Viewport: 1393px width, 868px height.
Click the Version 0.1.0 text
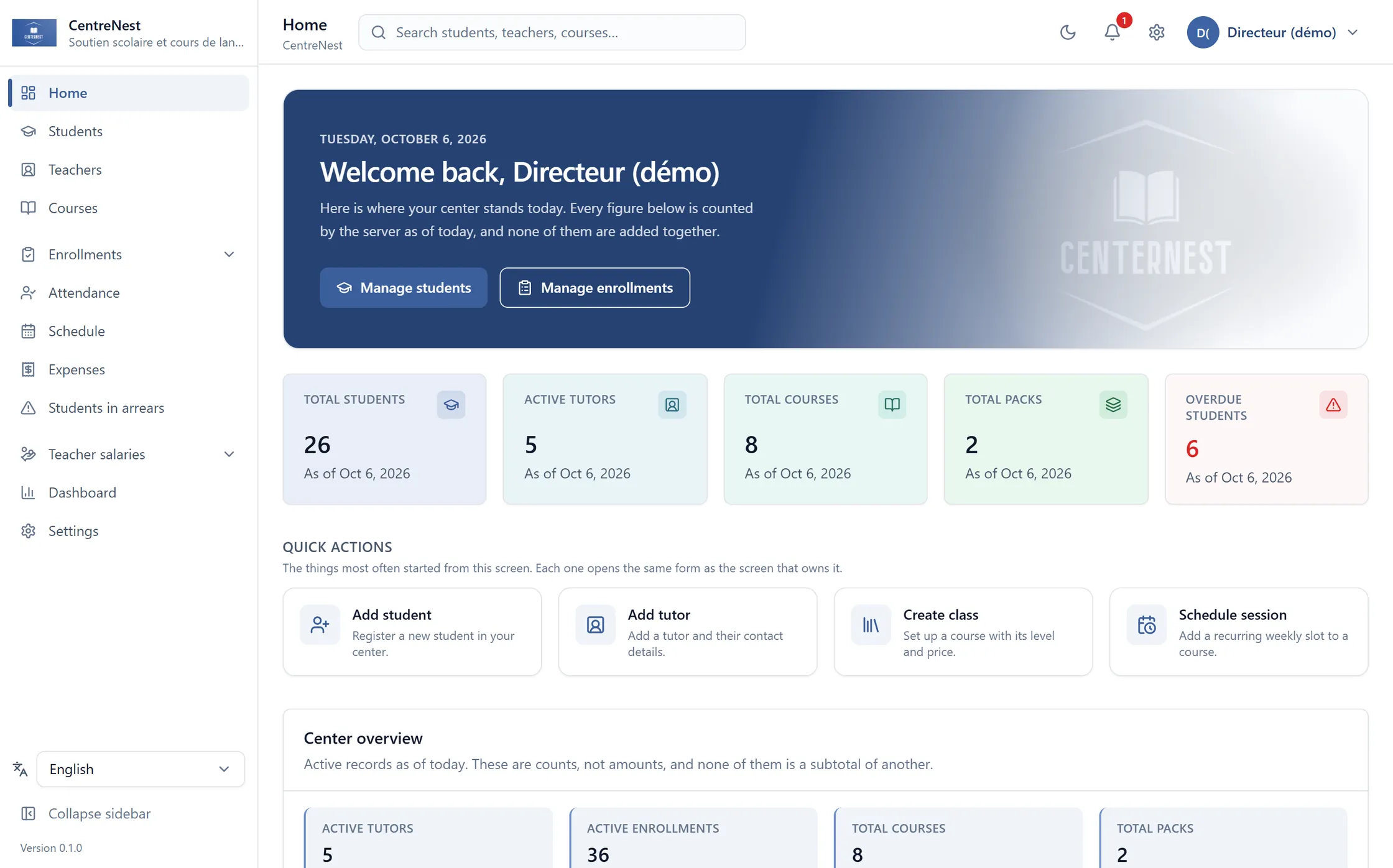51,848
